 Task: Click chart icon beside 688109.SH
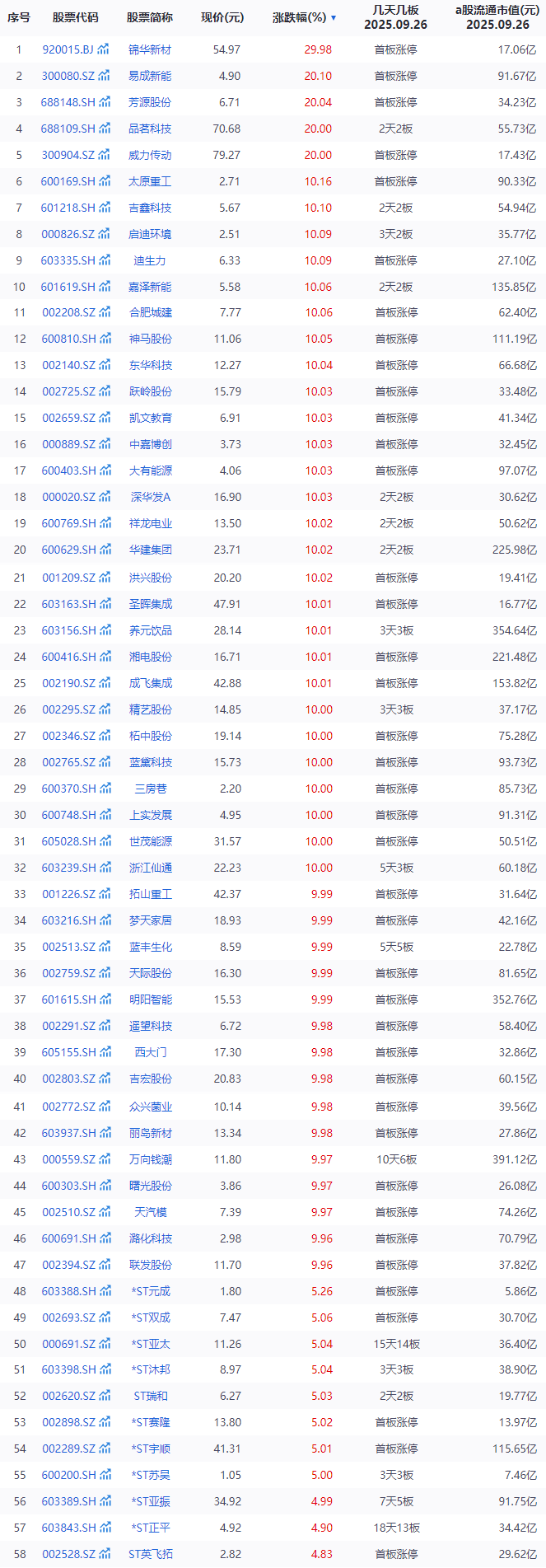tap(104, 129)
